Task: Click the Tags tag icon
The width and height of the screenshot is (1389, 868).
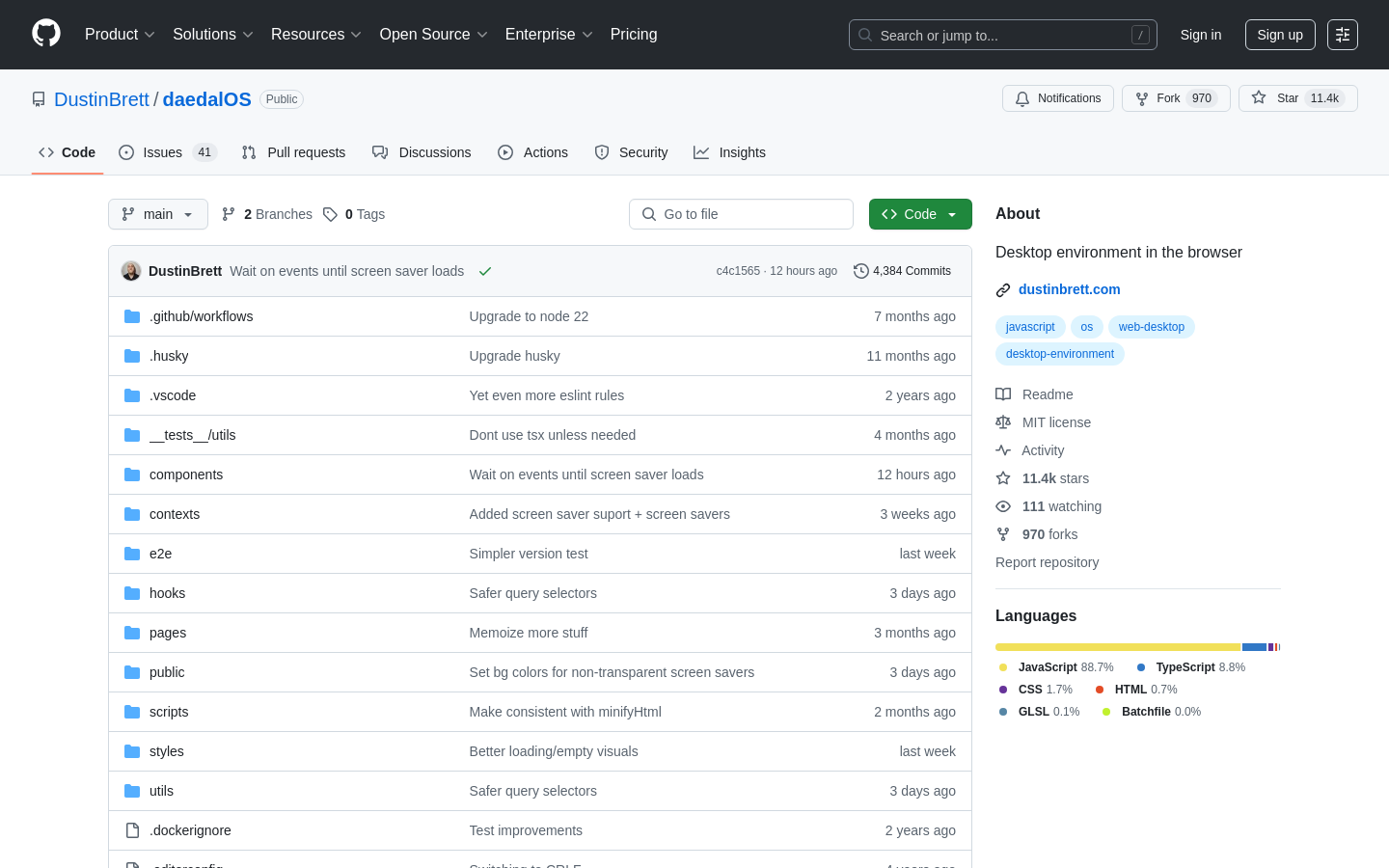Action: (x=330, y=214)
